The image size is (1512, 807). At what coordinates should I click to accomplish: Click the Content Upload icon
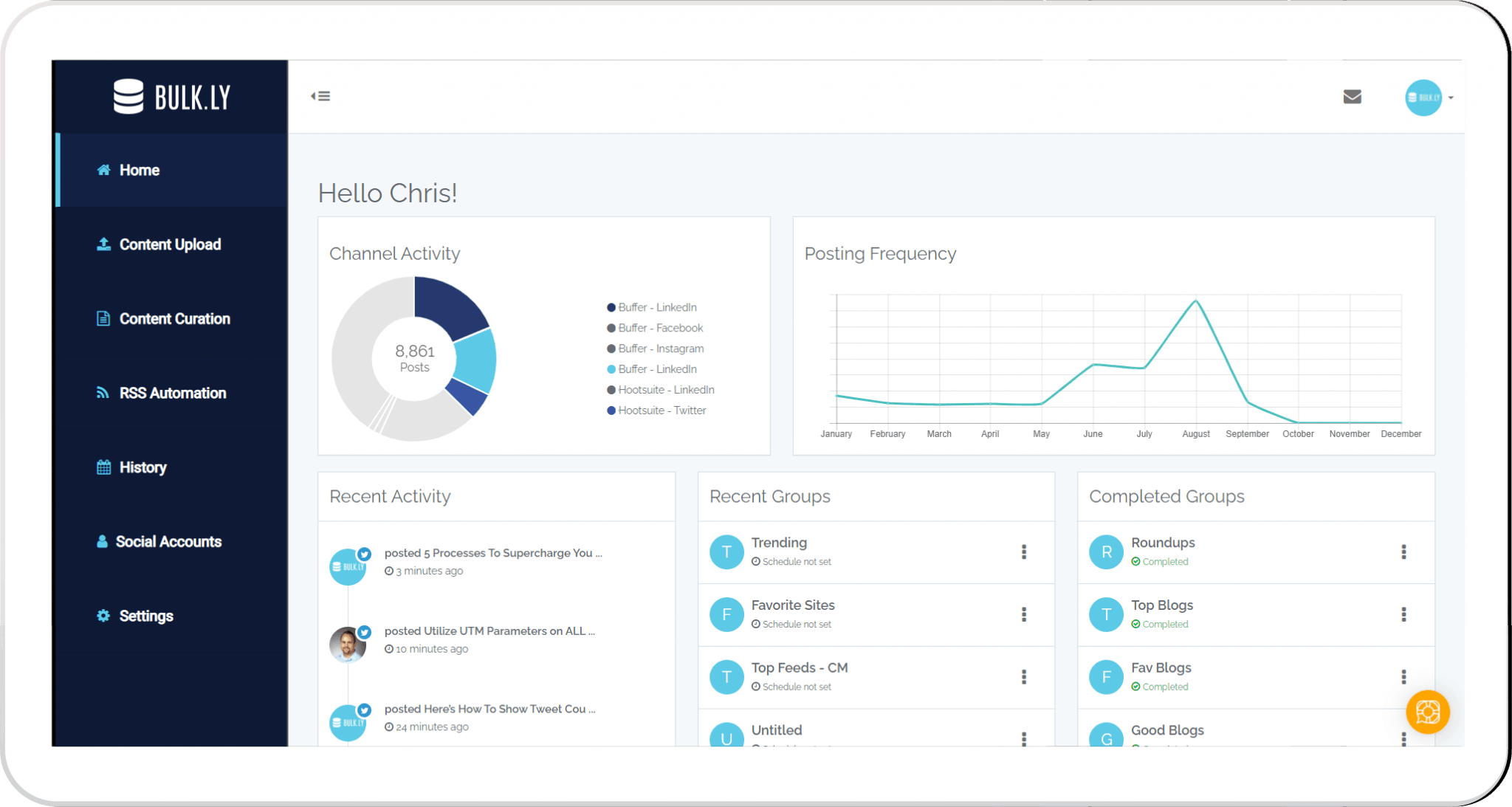103,244
